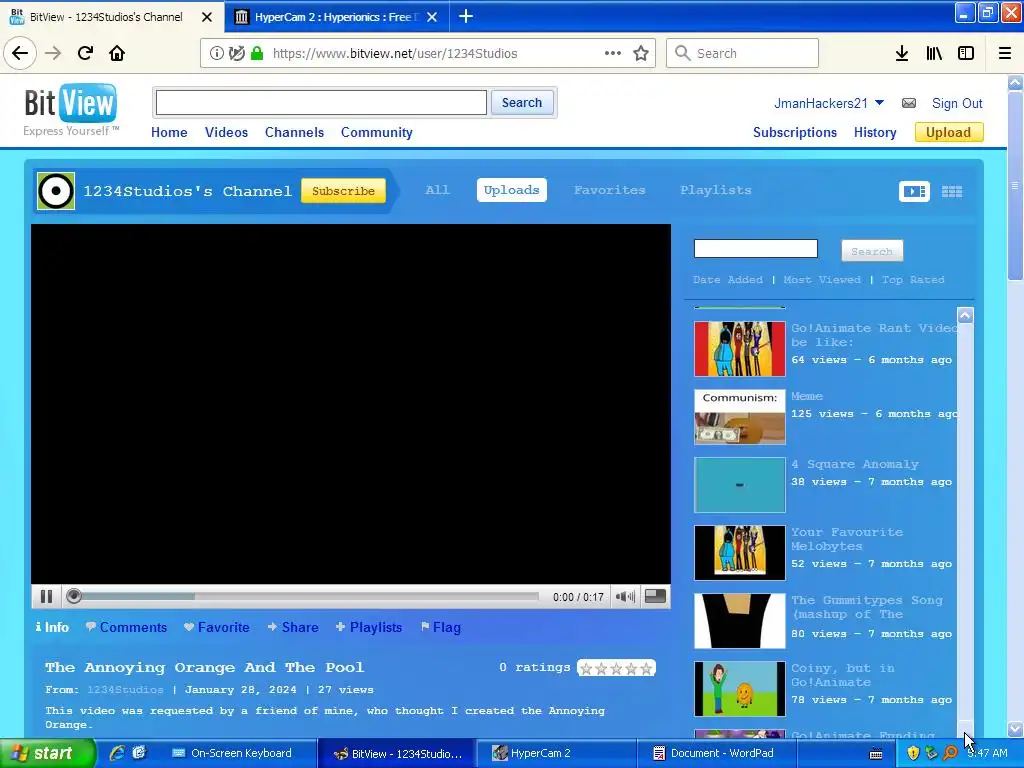Open the Communism Meme video thumbnail
This screenshot has width=1024, height=768.
point(740,417)
